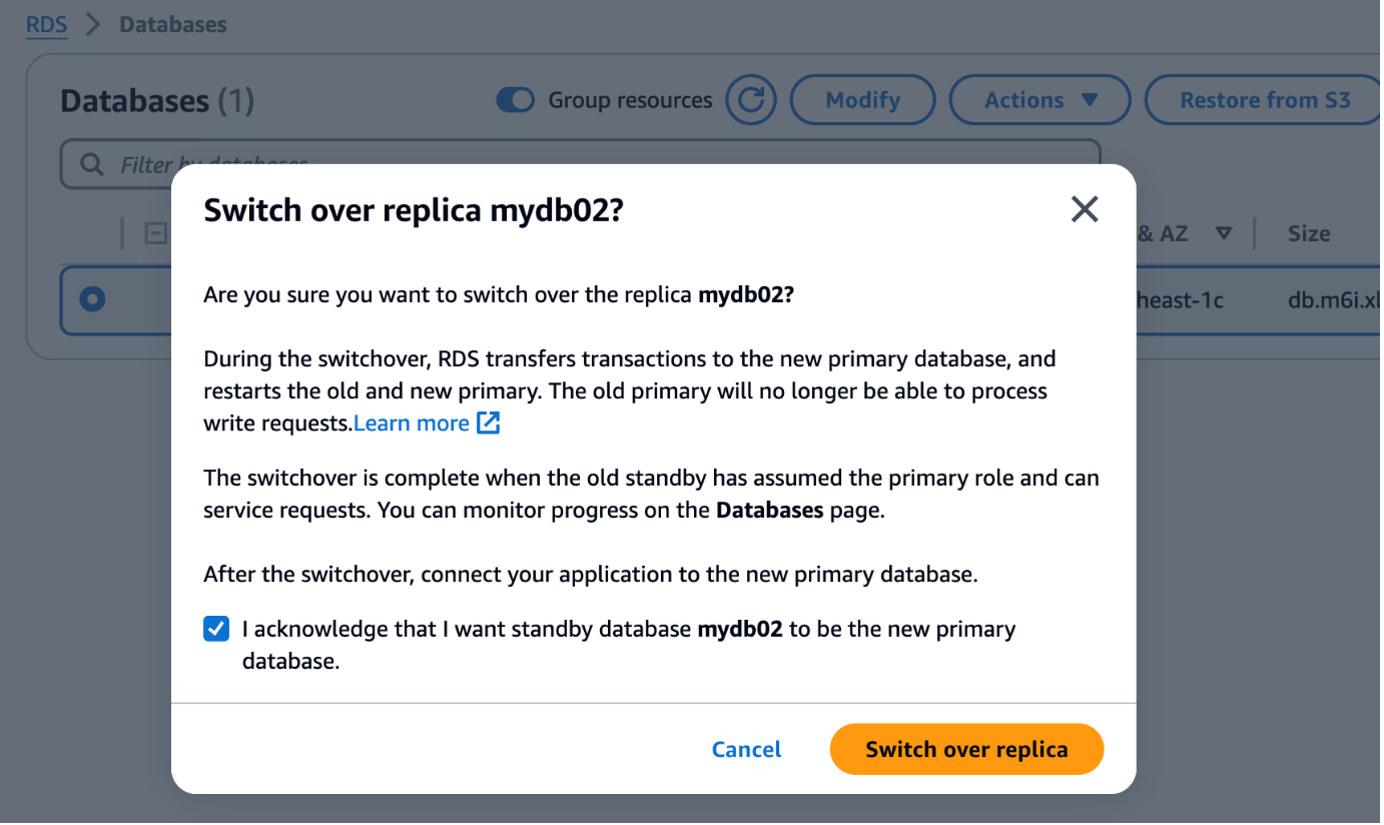Close the switch over replica dialog
The height and width of the screenshot is (825, 1384).
(x=1084, y=209)
